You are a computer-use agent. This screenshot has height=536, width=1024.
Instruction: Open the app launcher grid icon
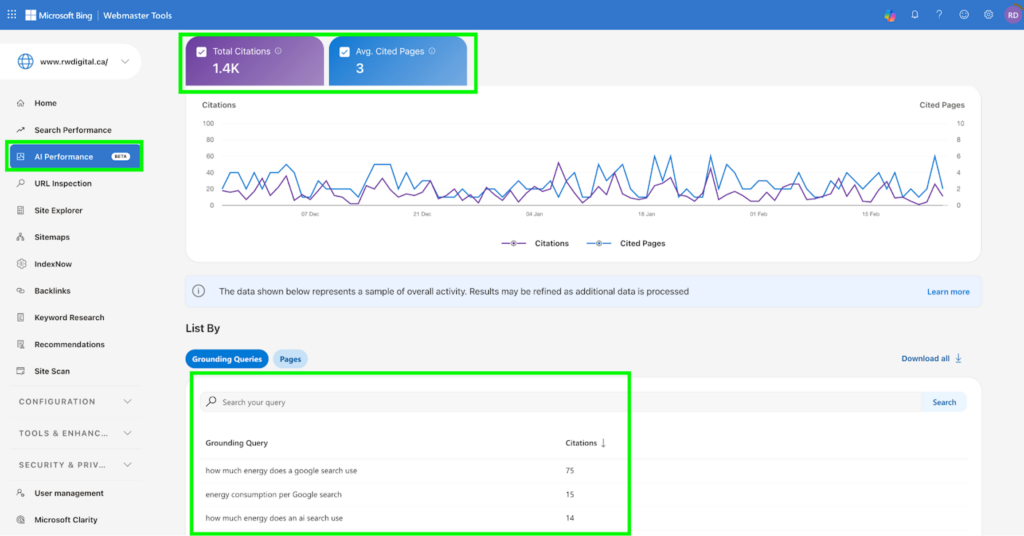click(12, 14)
